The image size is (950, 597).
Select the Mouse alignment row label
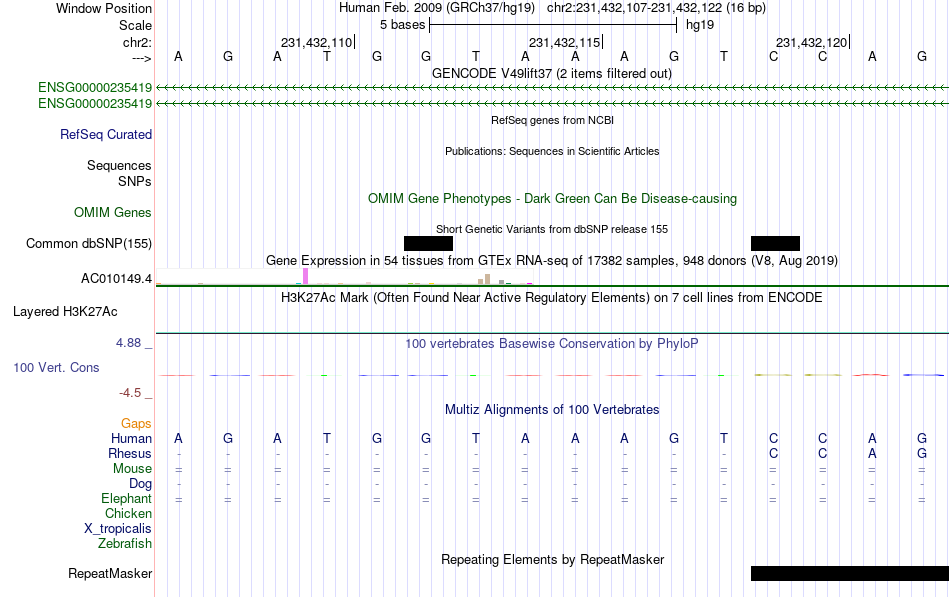point(132,469)
